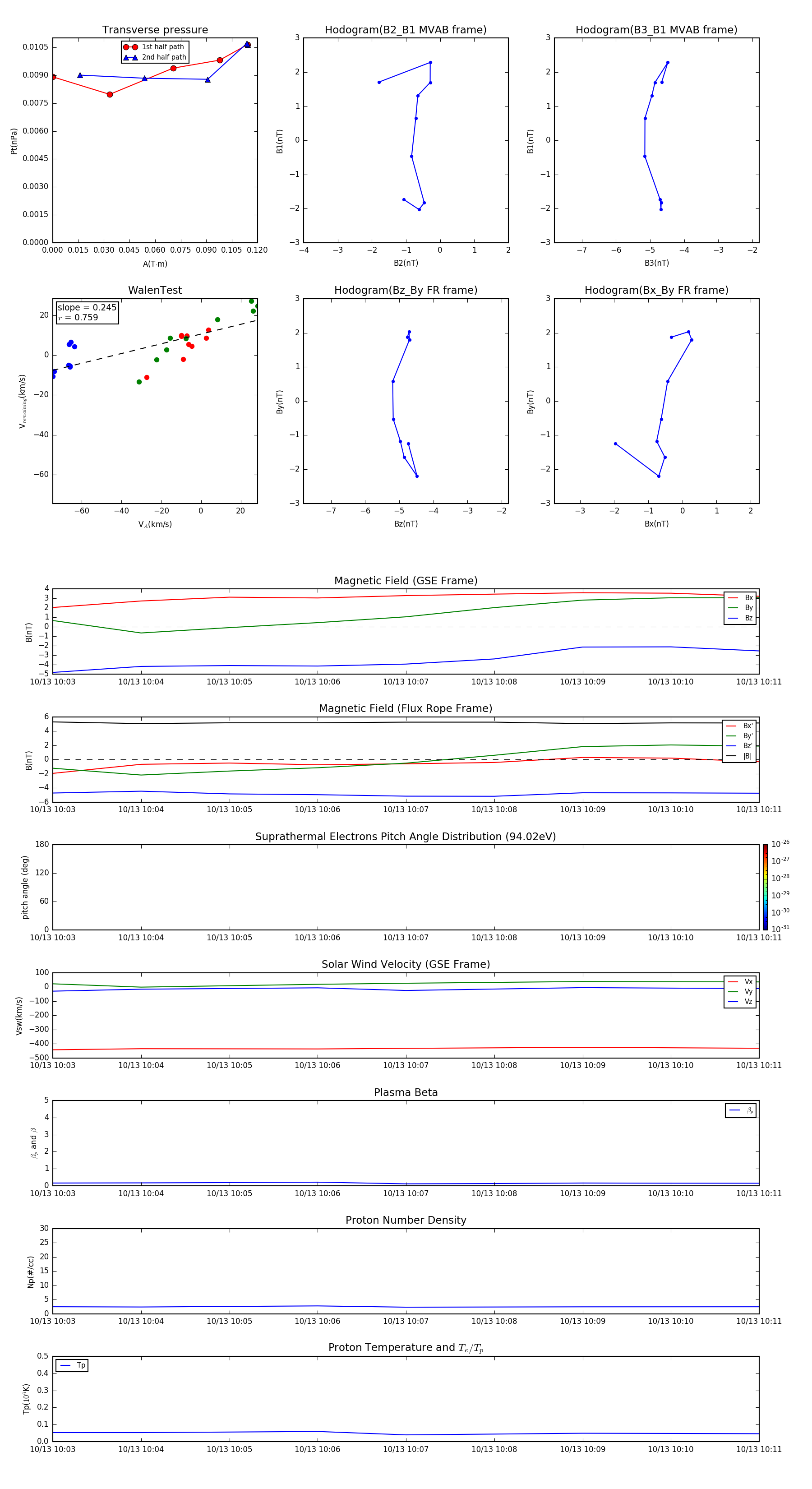Click the |B| legend entry in Flux Rope plot

[739, 756]
